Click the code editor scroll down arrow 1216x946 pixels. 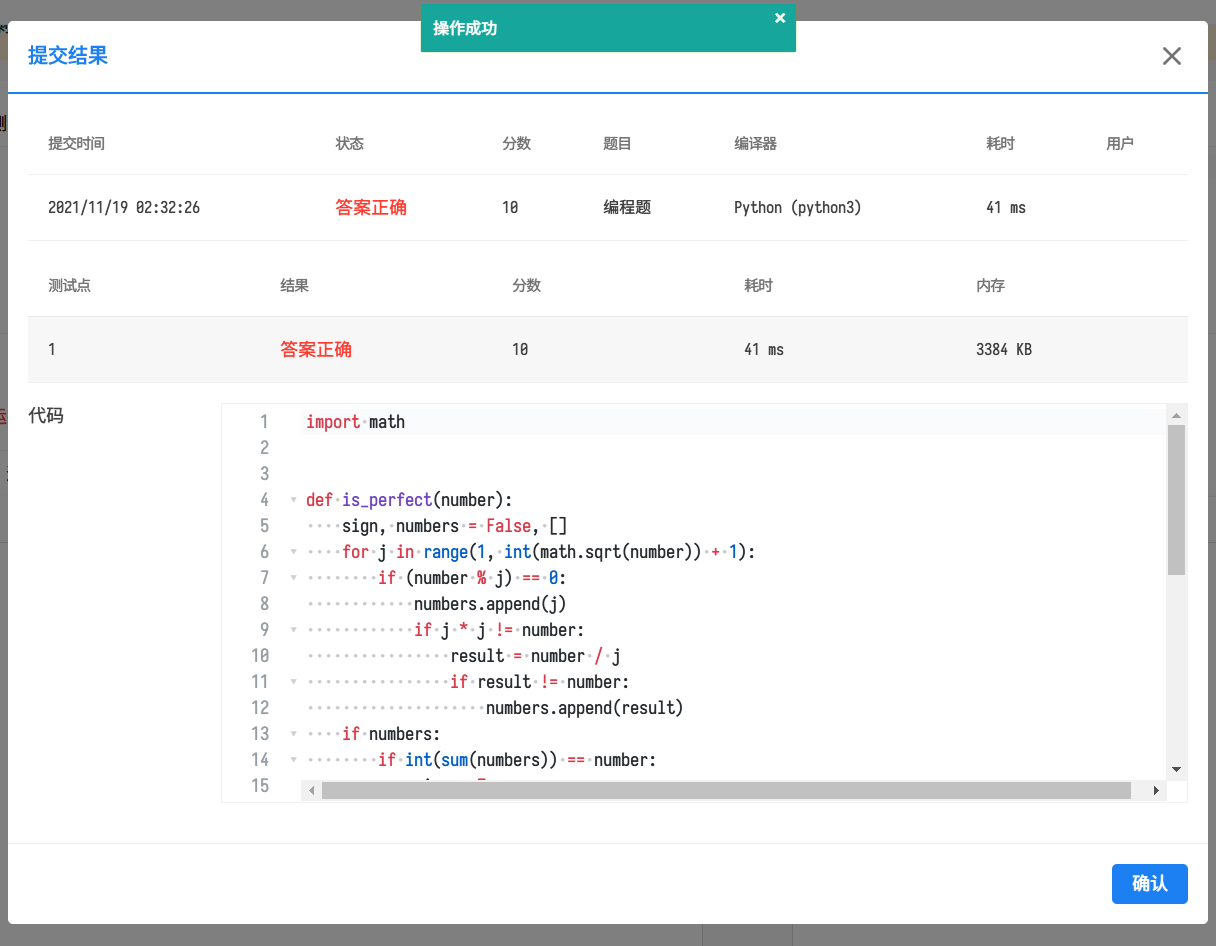(x=1176, y=769)
